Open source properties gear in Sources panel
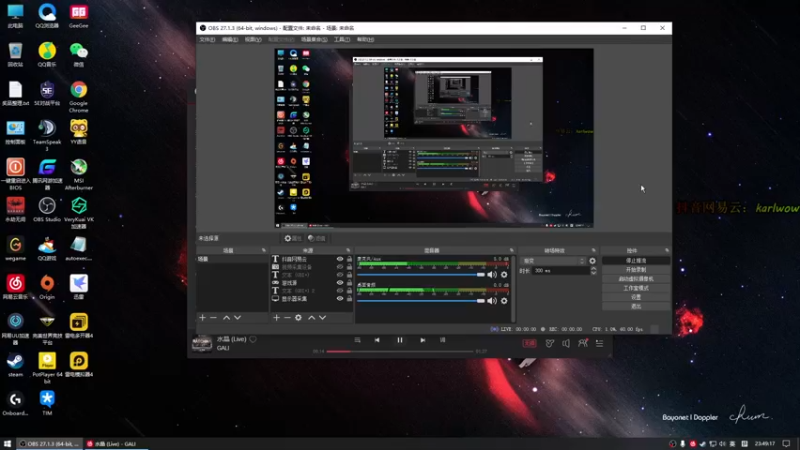Screen dimensions: 800x450 [298, 317]
